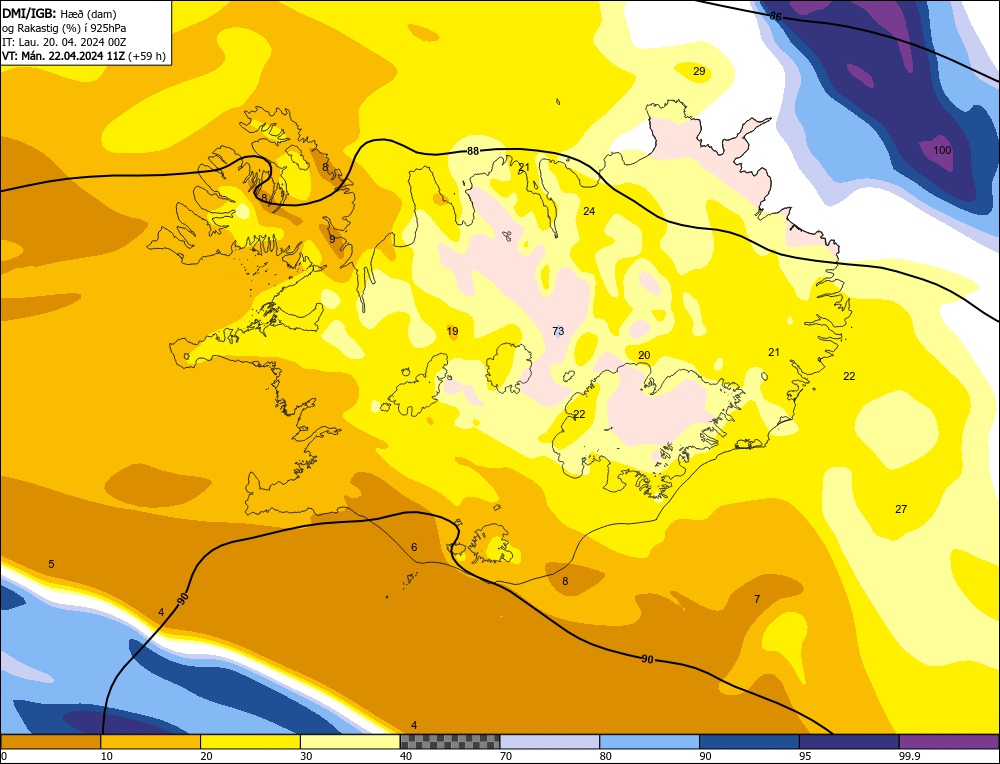Click the violet legend swatch above 99.9
The height and width of the screenshot is (764, 1000).
point(949,742)
